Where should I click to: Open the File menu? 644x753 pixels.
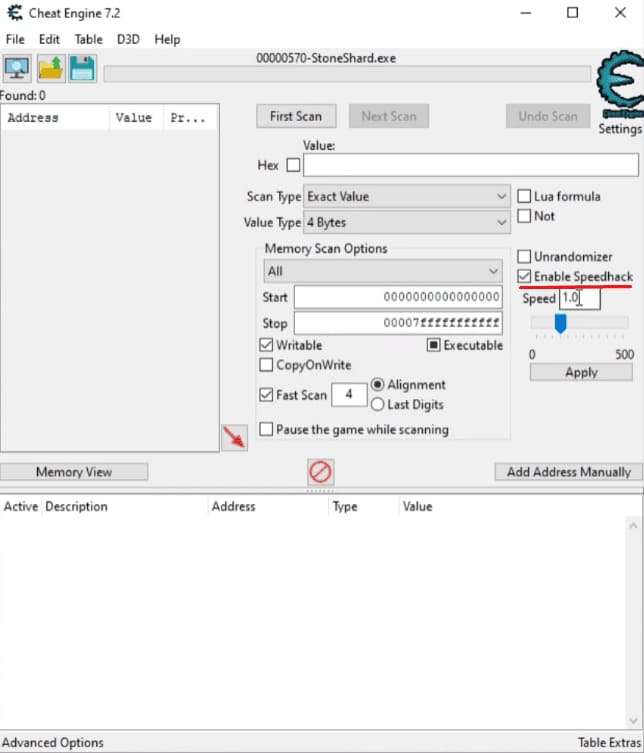(15, 39)
